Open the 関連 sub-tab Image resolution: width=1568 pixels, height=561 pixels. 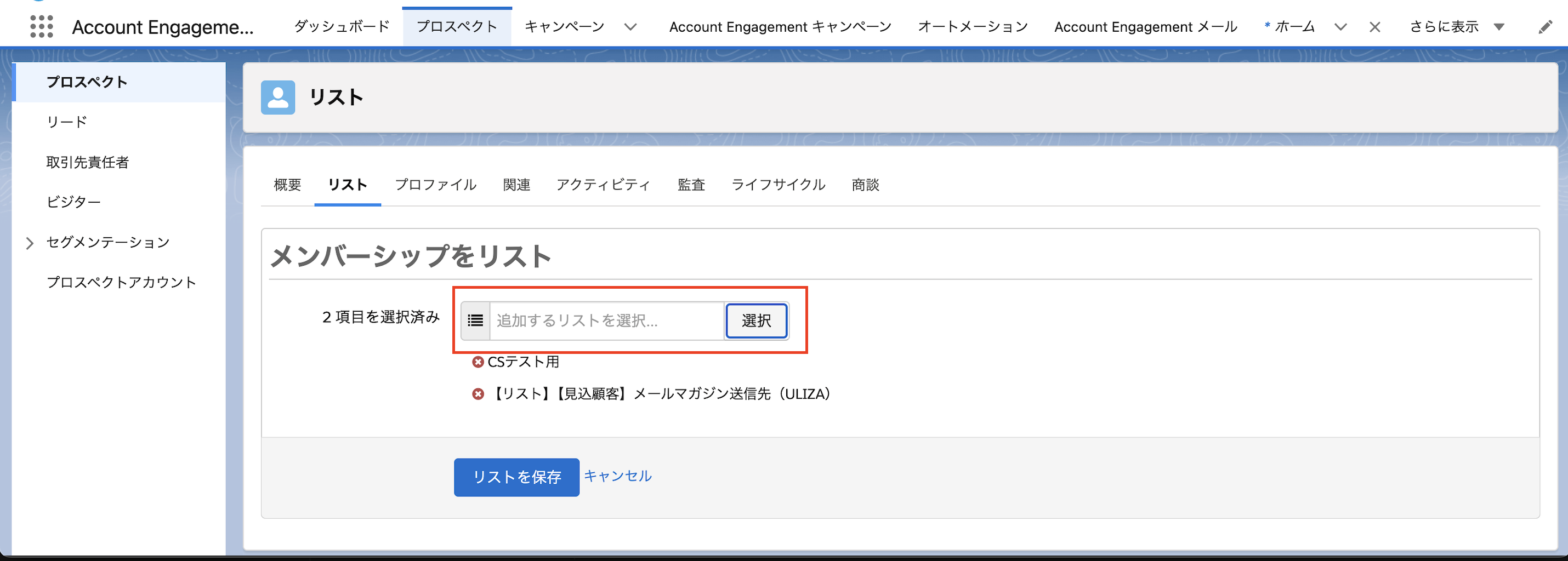(x=516, y=185)
